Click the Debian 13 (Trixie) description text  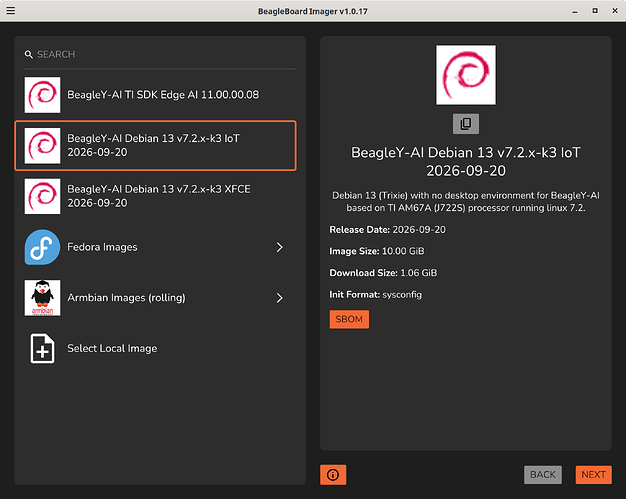tap(466, 202)
